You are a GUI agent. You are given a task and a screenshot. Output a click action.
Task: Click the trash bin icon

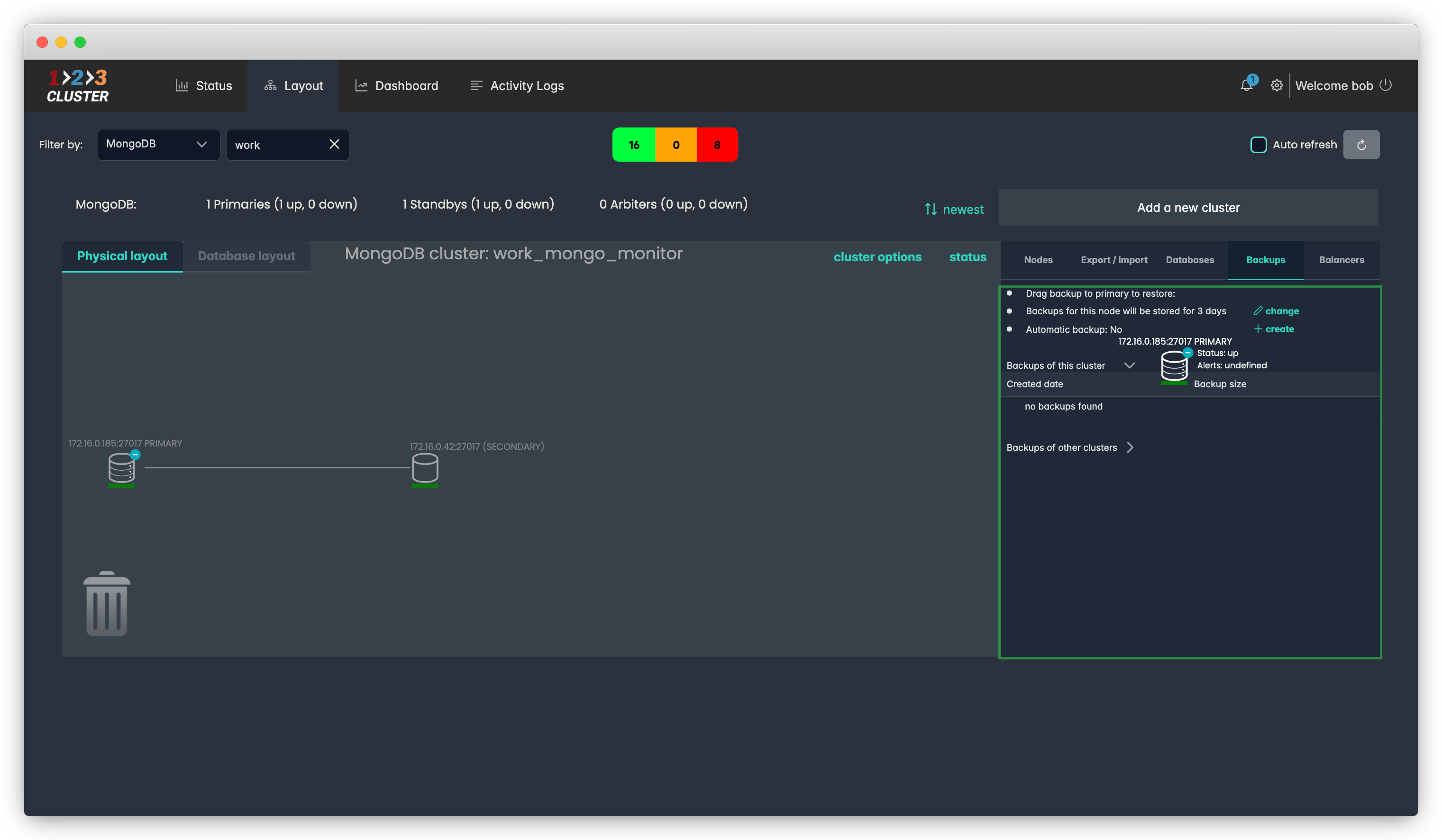point(107,604)
